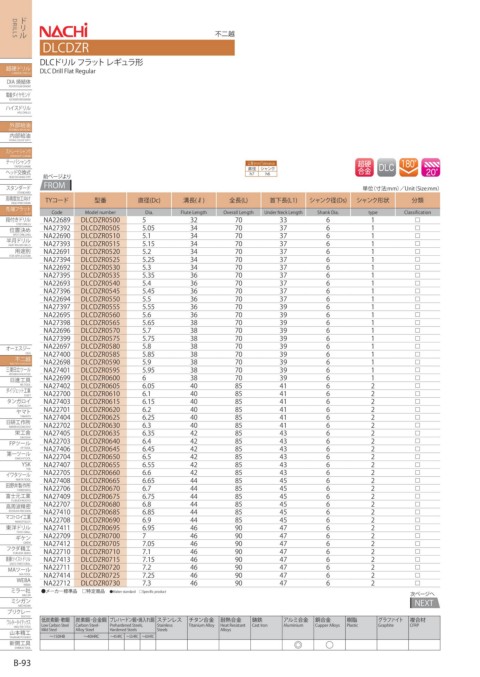Tick the classification checkbox for NA22699

click(417, 378)
